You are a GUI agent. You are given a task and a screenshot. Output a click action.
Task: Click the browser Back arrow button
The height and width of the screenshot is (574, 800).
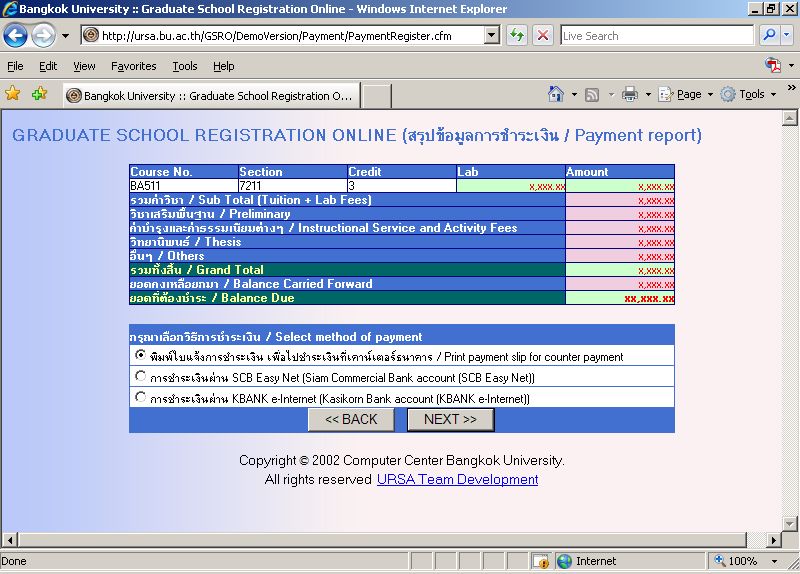15,36
